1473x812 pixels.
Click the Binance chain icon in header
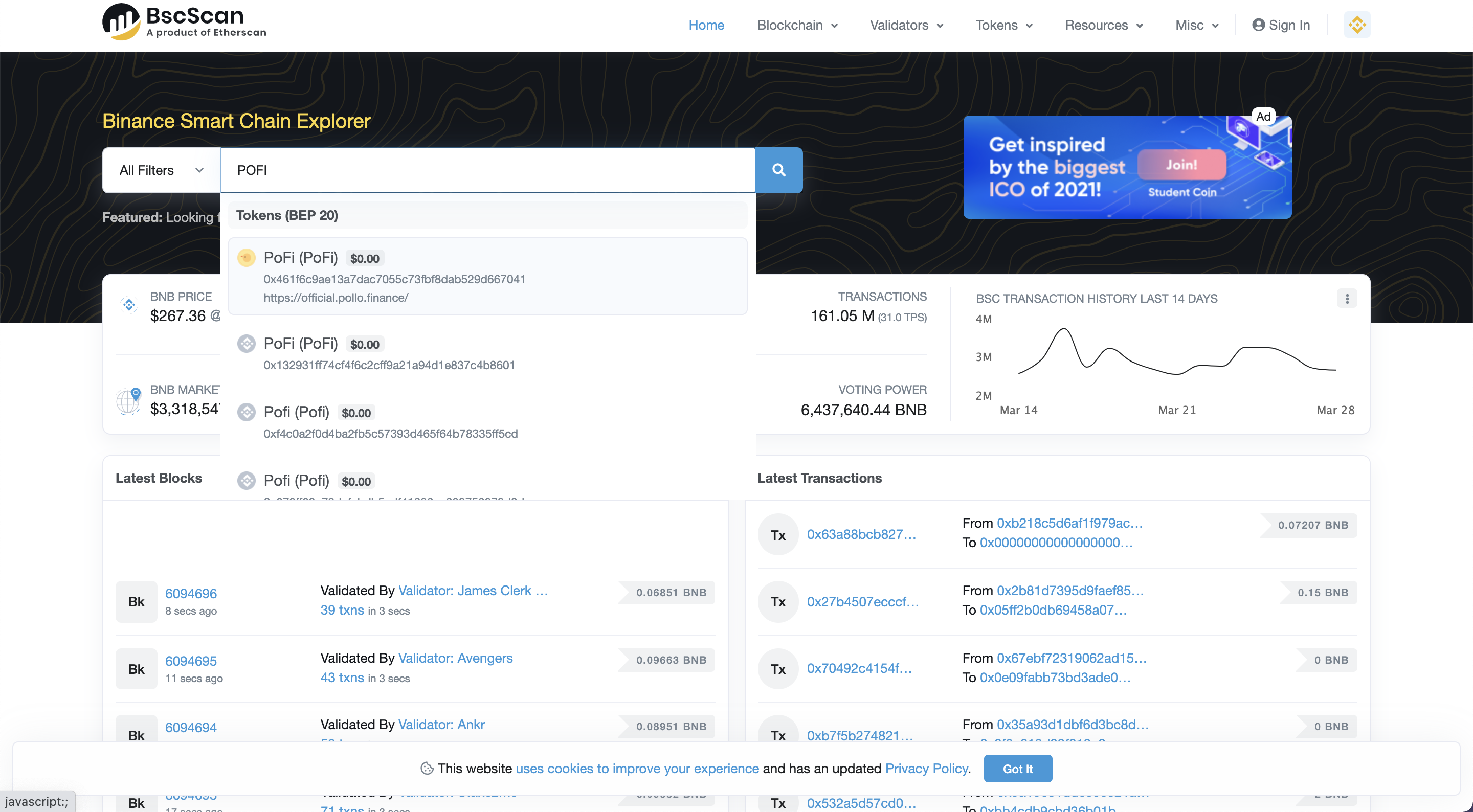[1356, 25]
